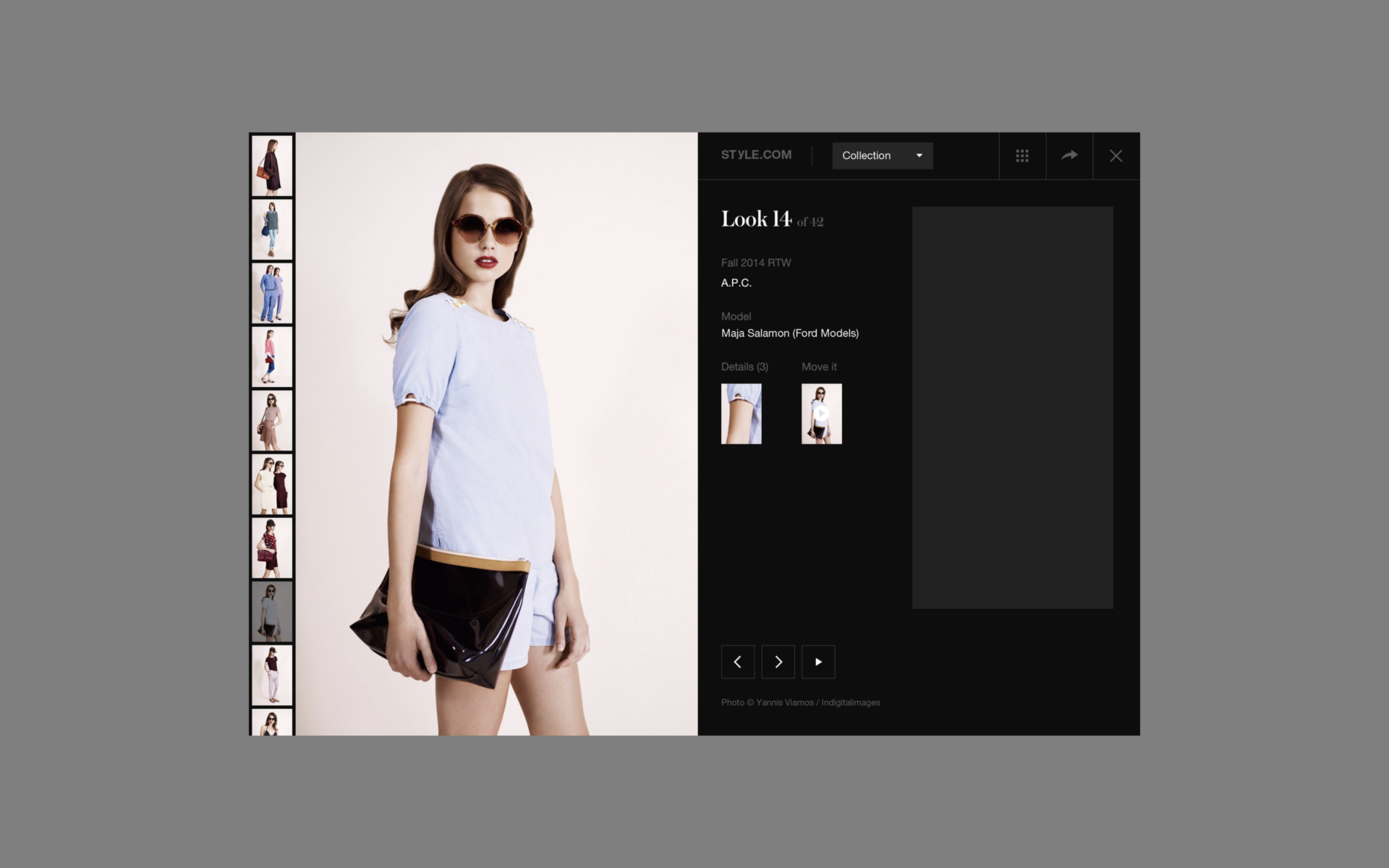Play the Move it runway video
1389x868 pixels.
[x=822, y=412]
